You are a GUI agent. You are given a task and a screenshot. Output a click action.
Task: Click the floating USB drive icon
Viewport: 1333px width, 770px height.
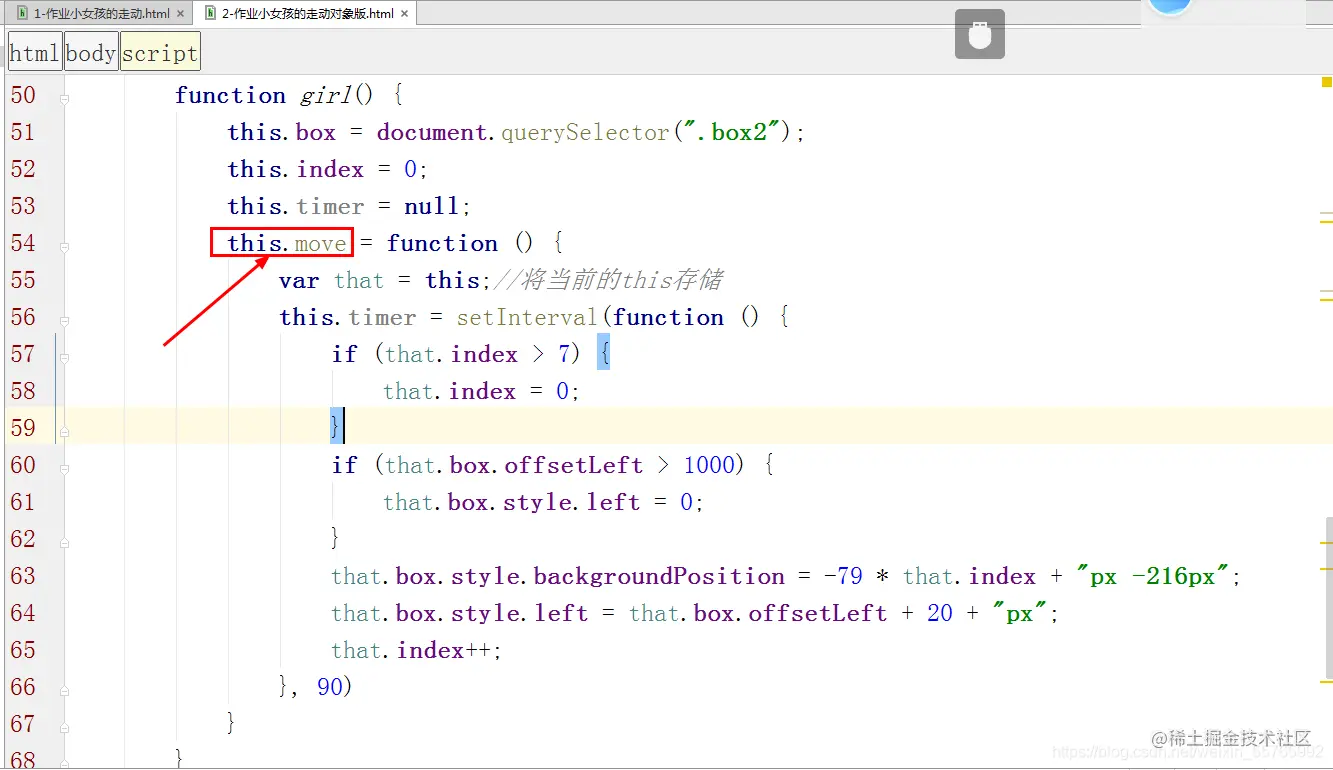click(980, 35)
